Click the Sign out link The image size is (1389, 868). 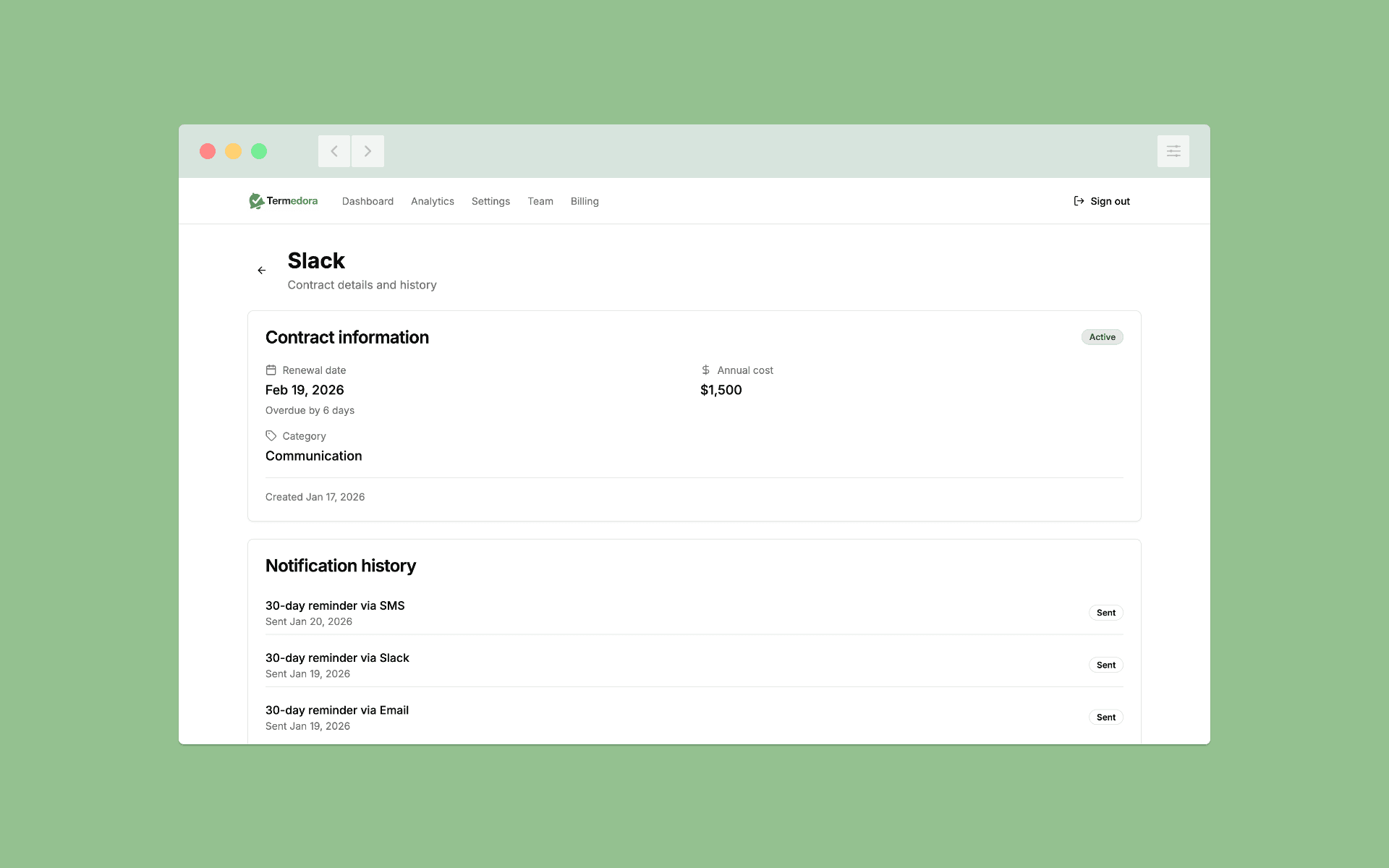(1110, 201)
